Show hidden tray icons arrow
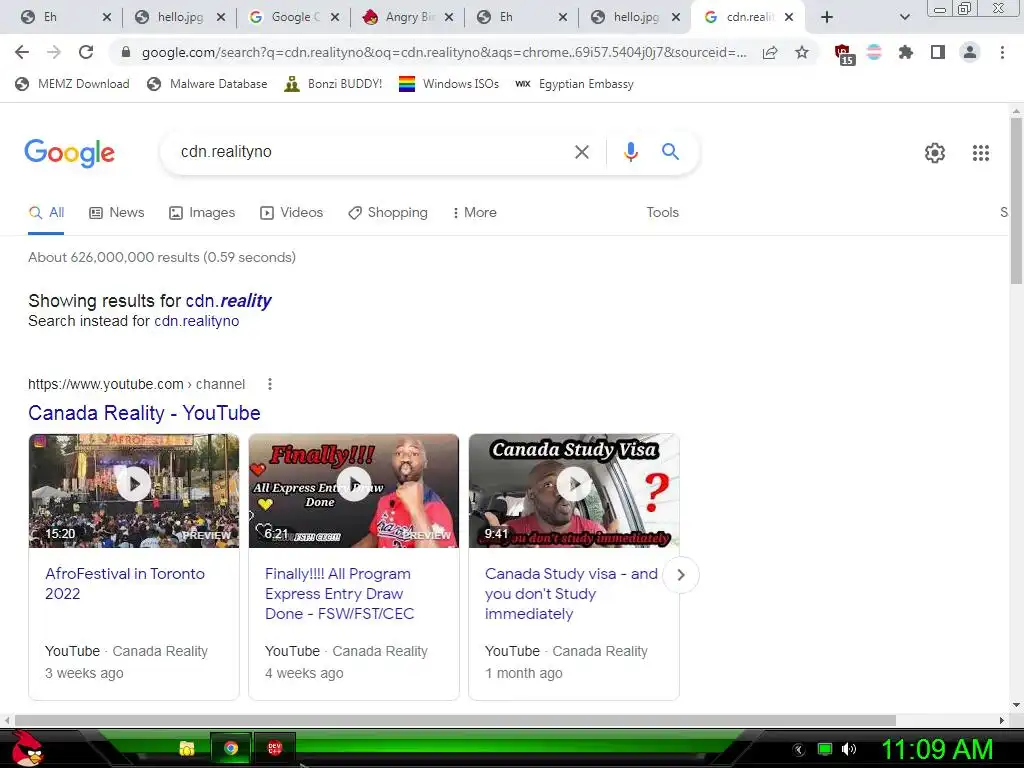The image size is (1024, 768). (799, 750)
